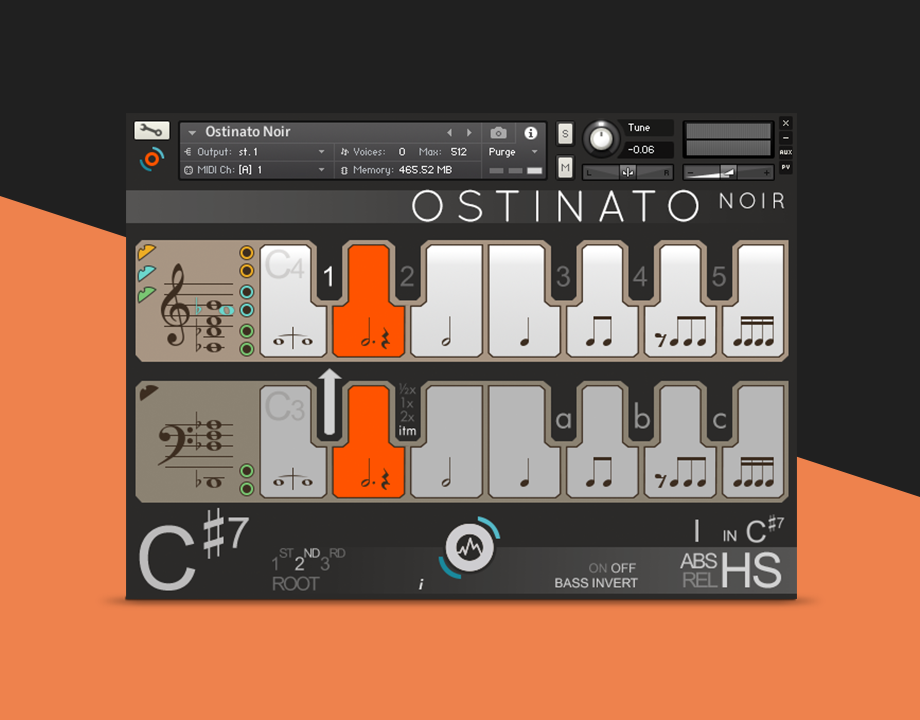Click the camera snapshot icon
The image size is (920, 720).
[498, 133]
